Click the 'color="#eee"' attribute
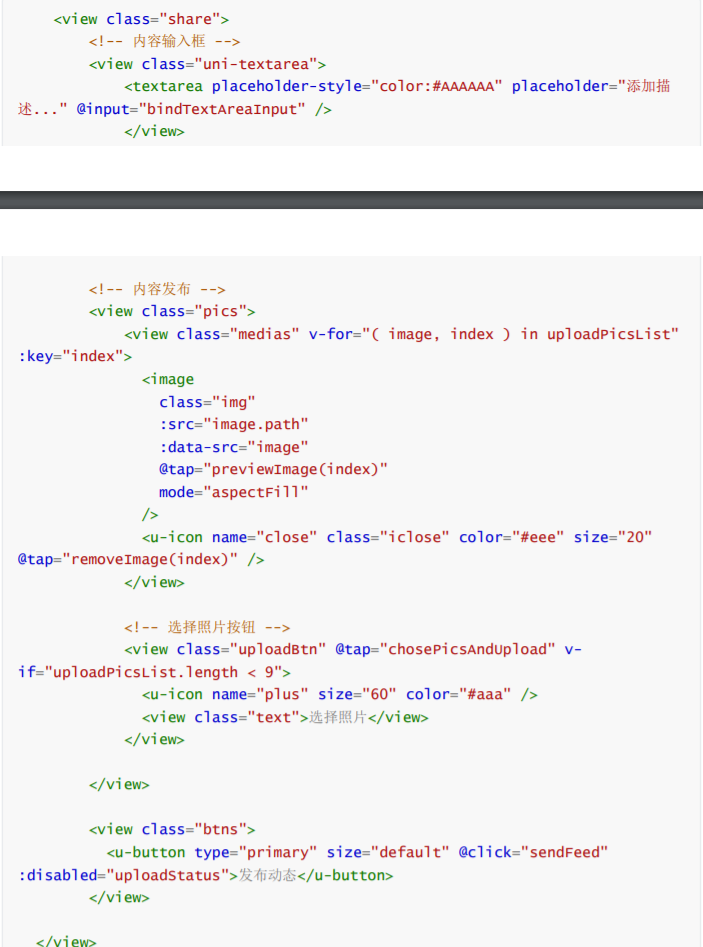 click(x=512, y=537)
